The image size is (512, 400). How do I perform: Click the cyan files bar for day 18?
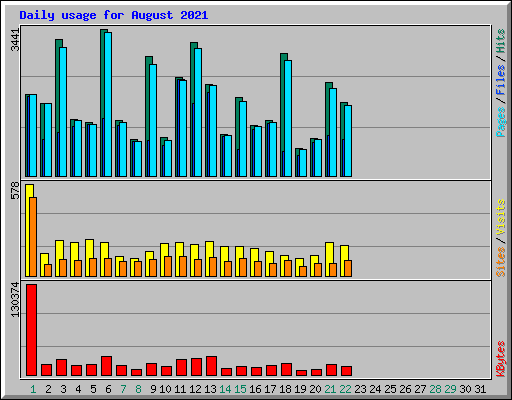[288, 118]
